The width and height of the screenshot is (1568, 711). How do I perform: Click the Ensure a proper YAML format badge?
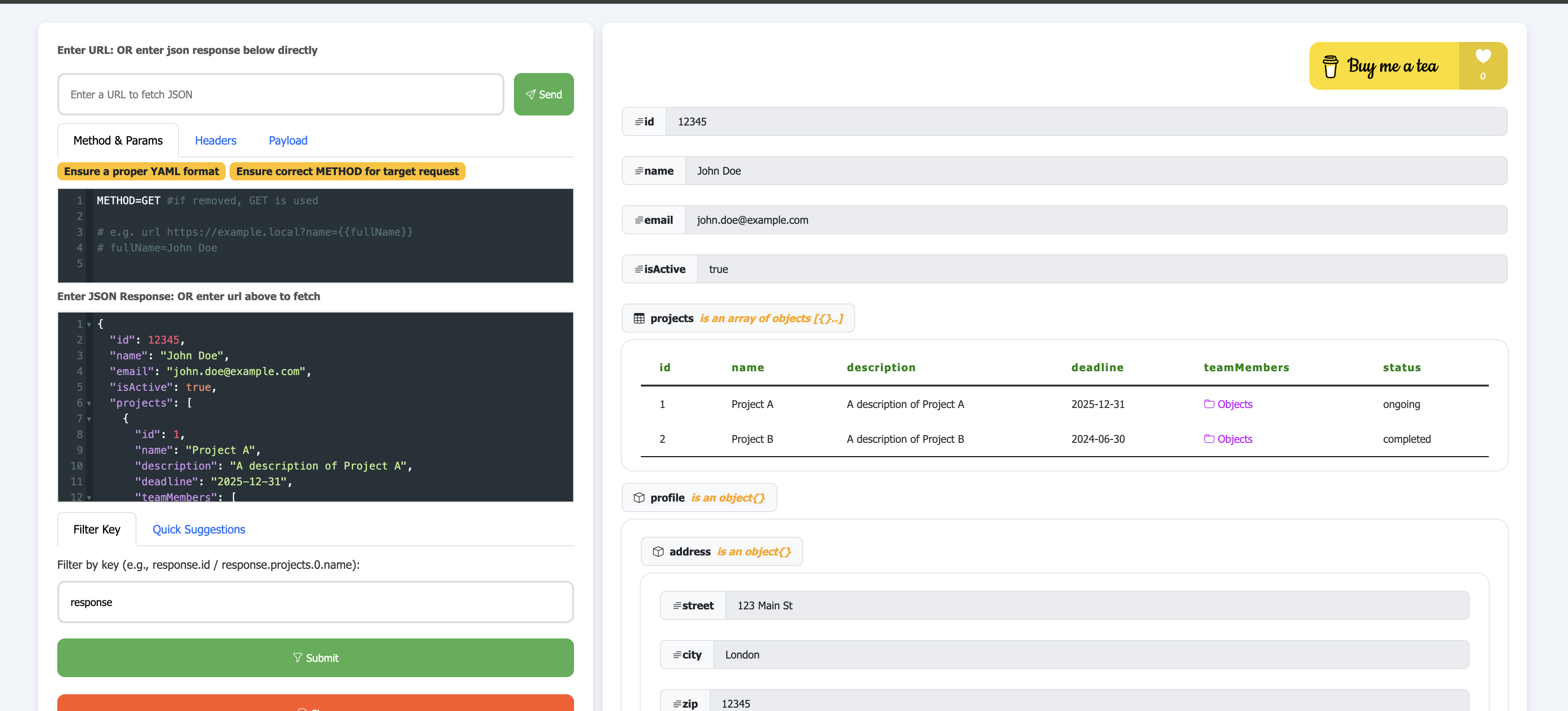click(141, 172)
